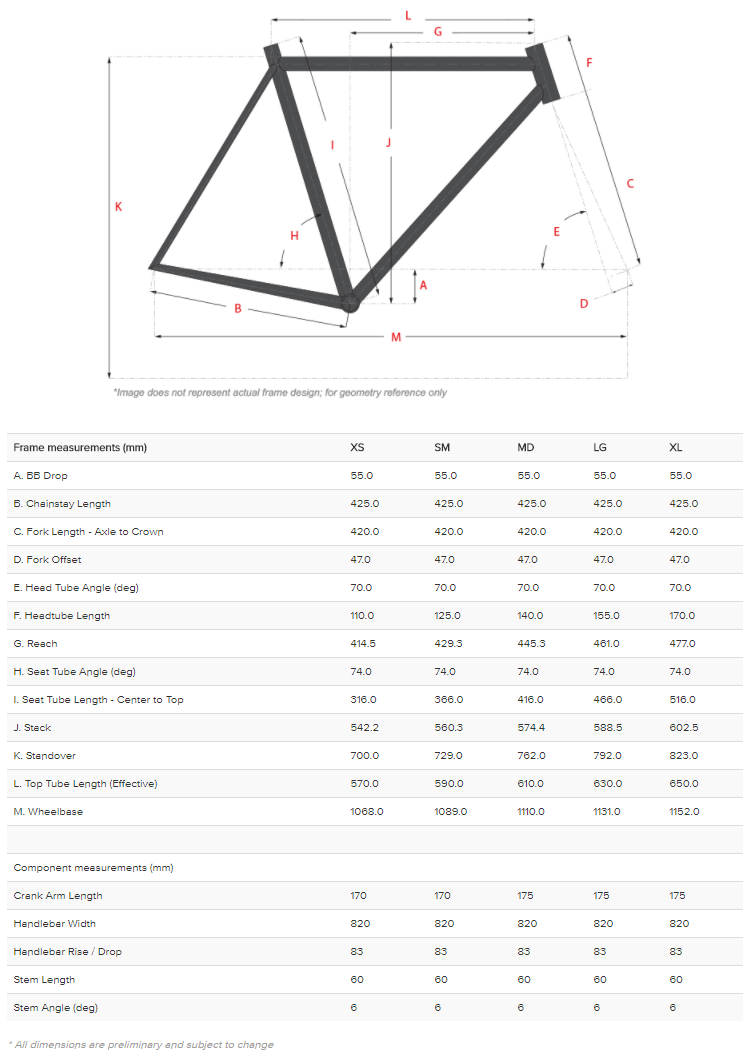Image resolution: width=752 pixels, height=1063 pixels.
Task: Click the XL size column header
Action: pyautogui.click(x=676, y=447)
